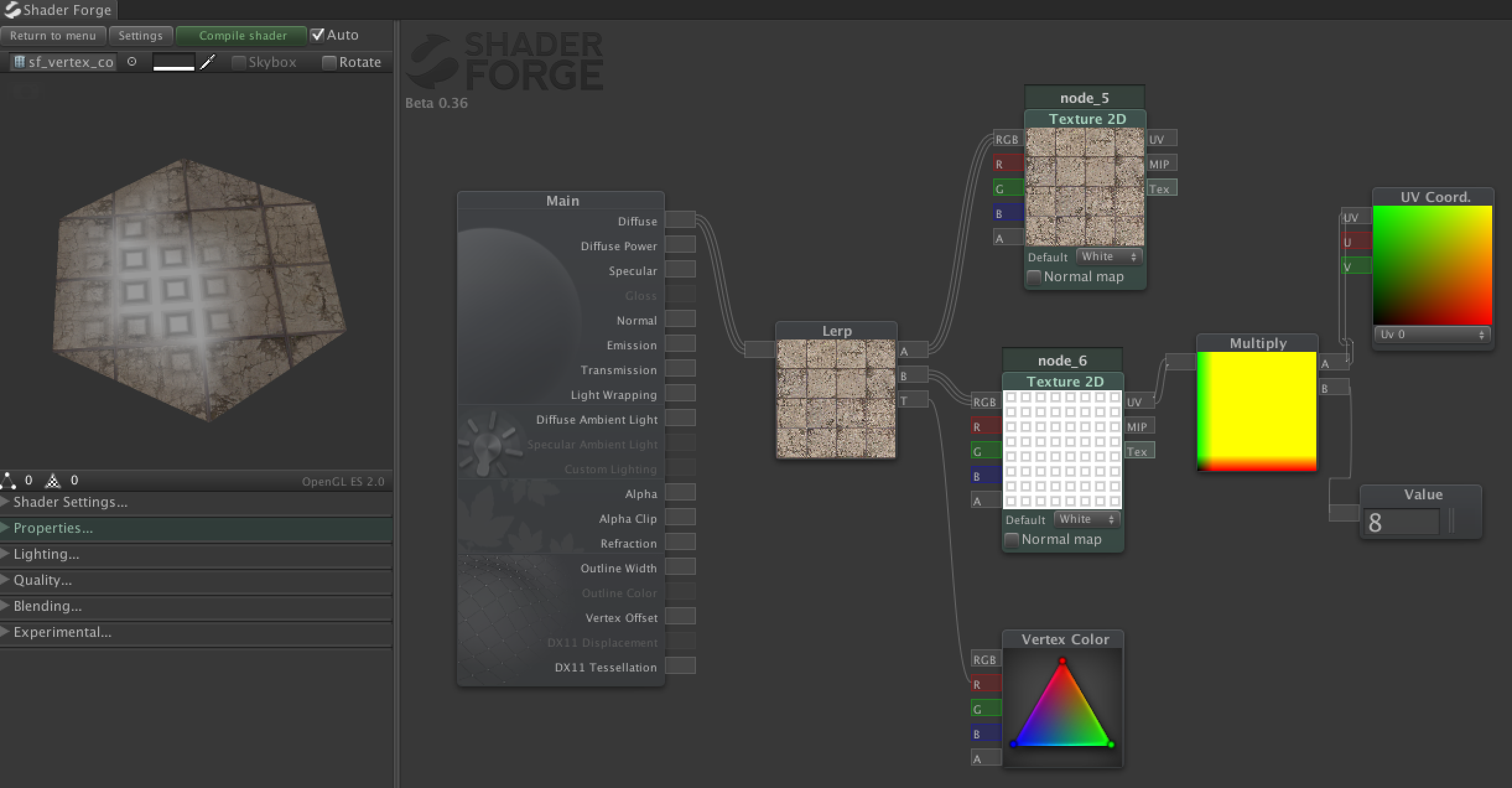Click the Outline Width input connector
Screen dimensions: 1512x788
click(680, 567)
